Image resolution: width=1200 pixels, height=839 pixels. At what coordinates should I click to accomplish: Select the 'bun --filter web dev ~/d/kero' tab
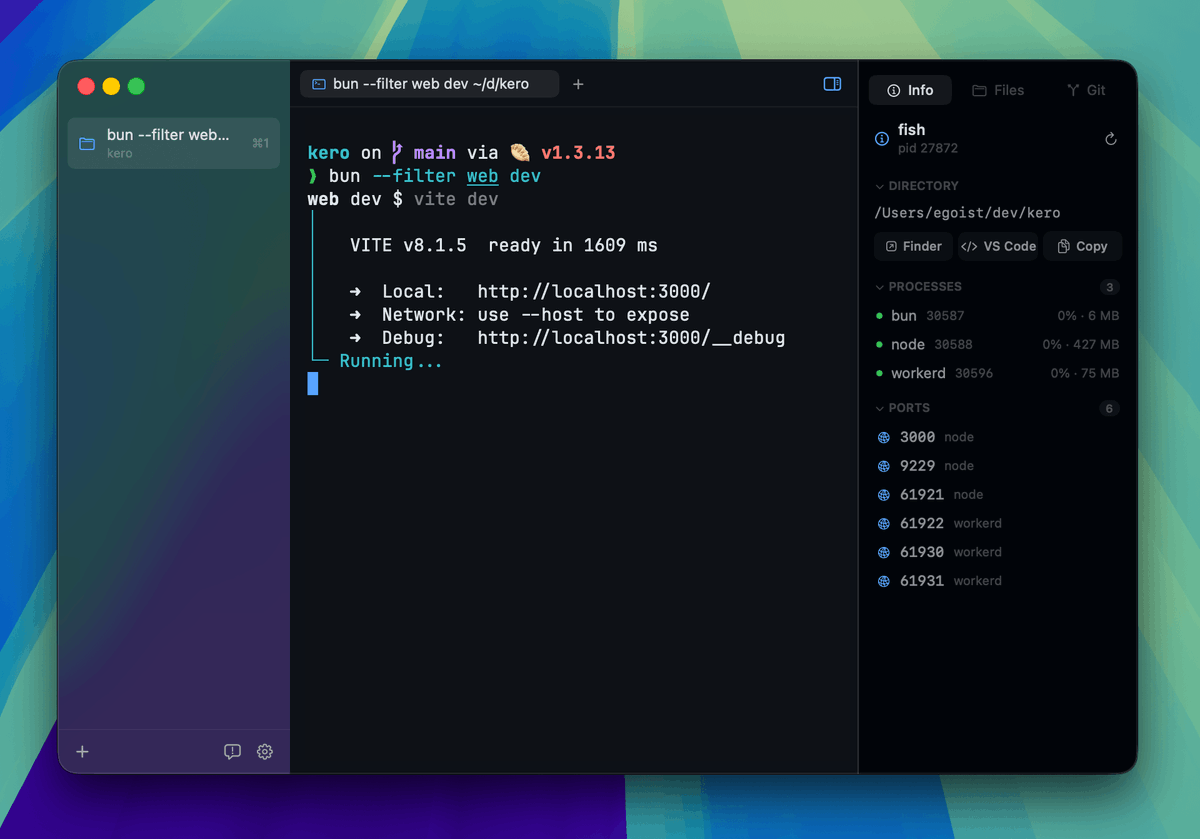tap(429, 84)
